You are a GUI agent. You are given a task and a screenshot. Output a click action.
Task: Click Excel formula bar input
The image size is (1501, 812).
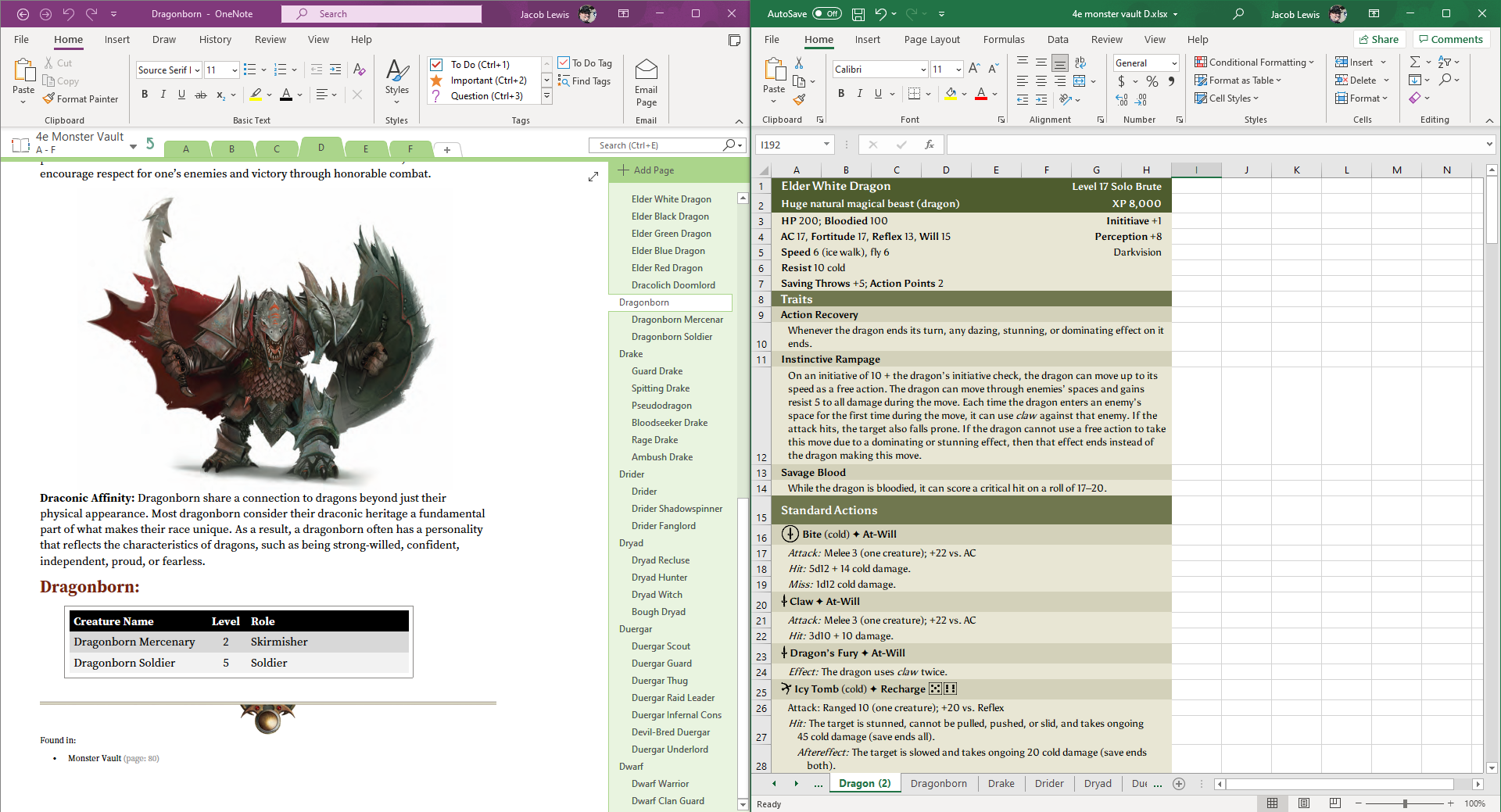(x=1216, y=145)
